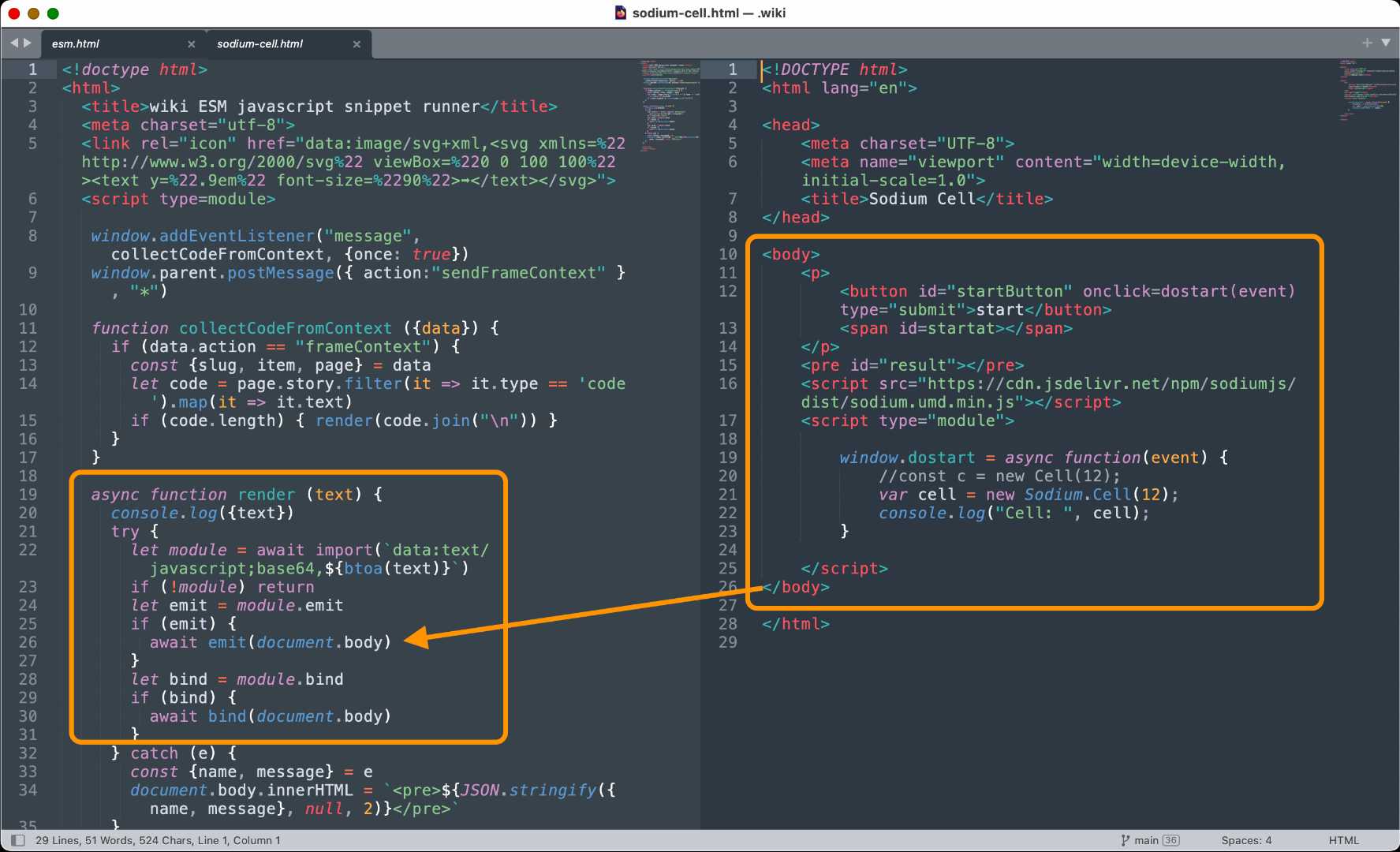Click the 36 changes badge
Viewport: 1400px width, 852px height.
pos(1171,840)
